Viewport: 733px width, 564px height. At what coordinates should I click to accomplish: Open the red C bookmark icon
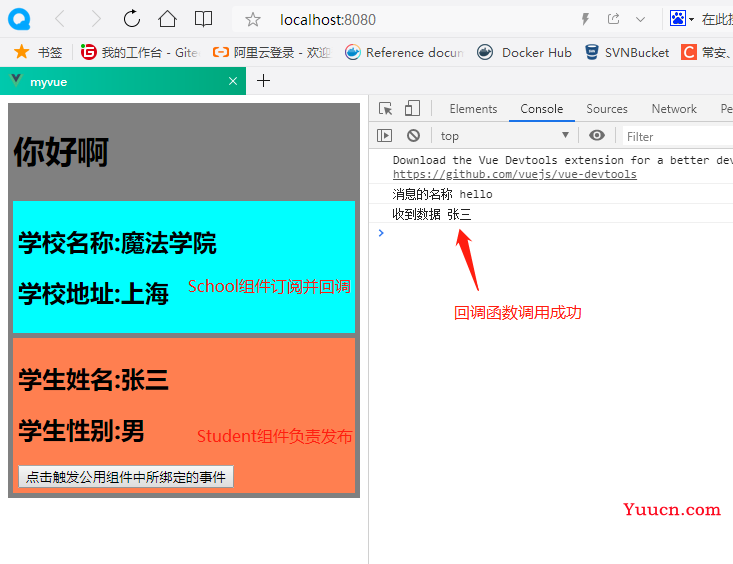[689, 52]
